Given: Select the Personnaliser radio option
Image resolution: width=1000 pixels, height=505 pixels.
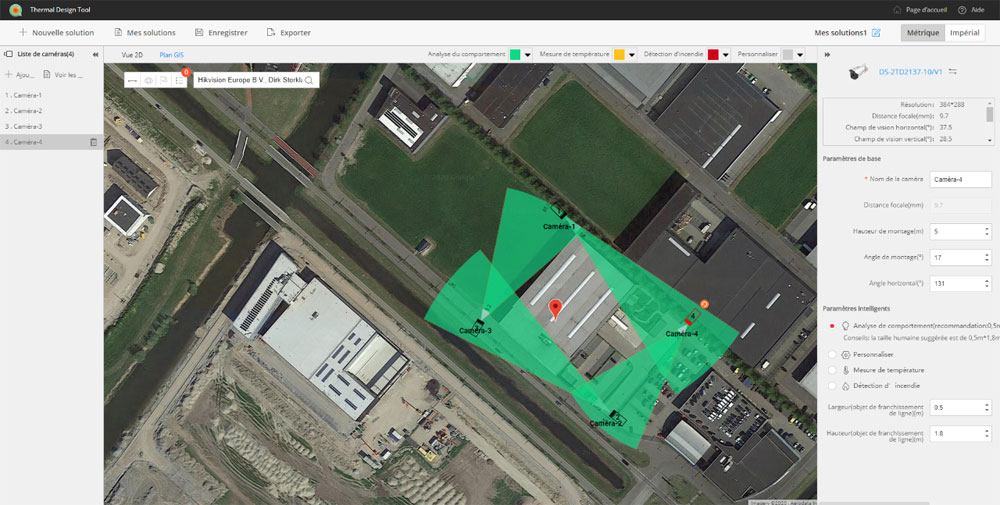Looking at the screenshot, I should 833,354.
